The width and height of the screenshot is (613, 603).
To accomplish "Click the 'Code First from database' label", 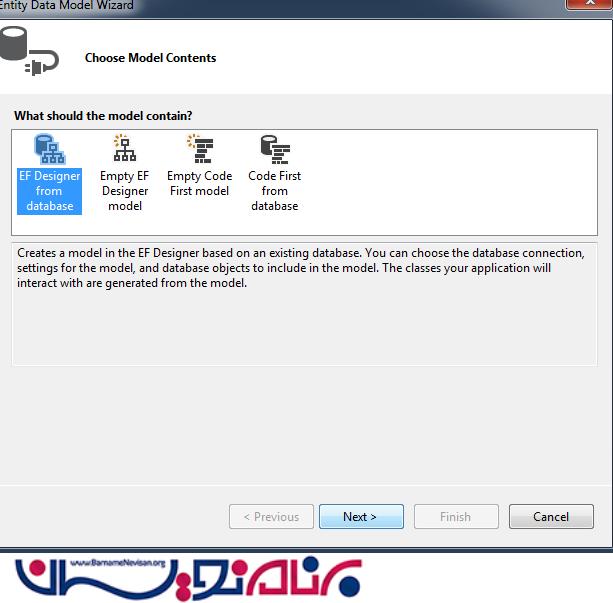I will [x=274, y=191].
